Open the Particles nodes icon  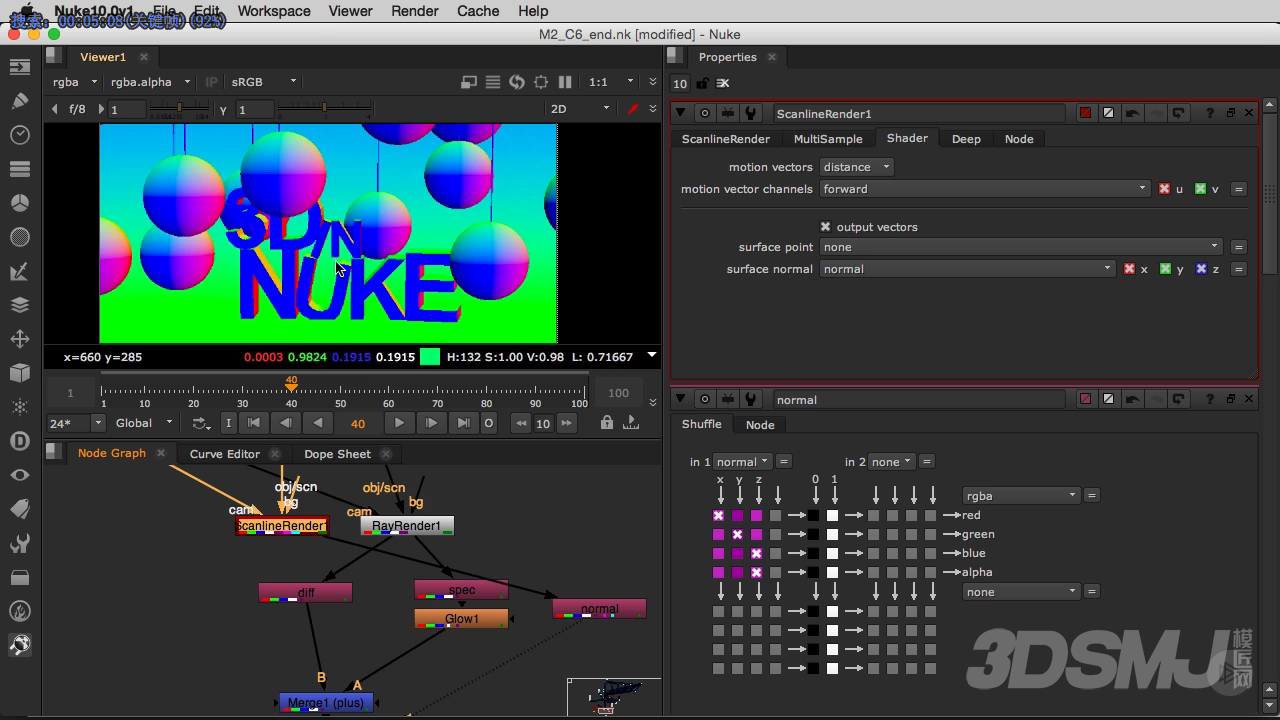pos(19,407)
